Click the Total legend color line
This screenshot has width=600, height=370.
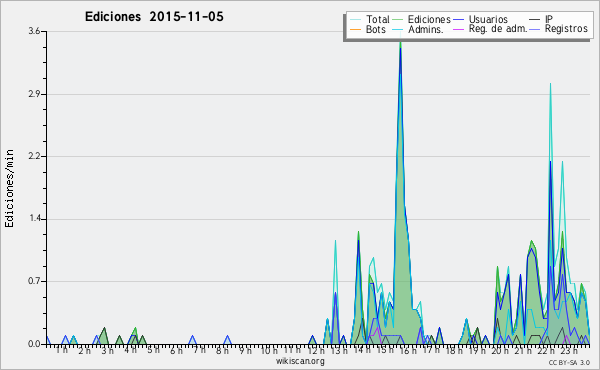[x=355, y=20]
